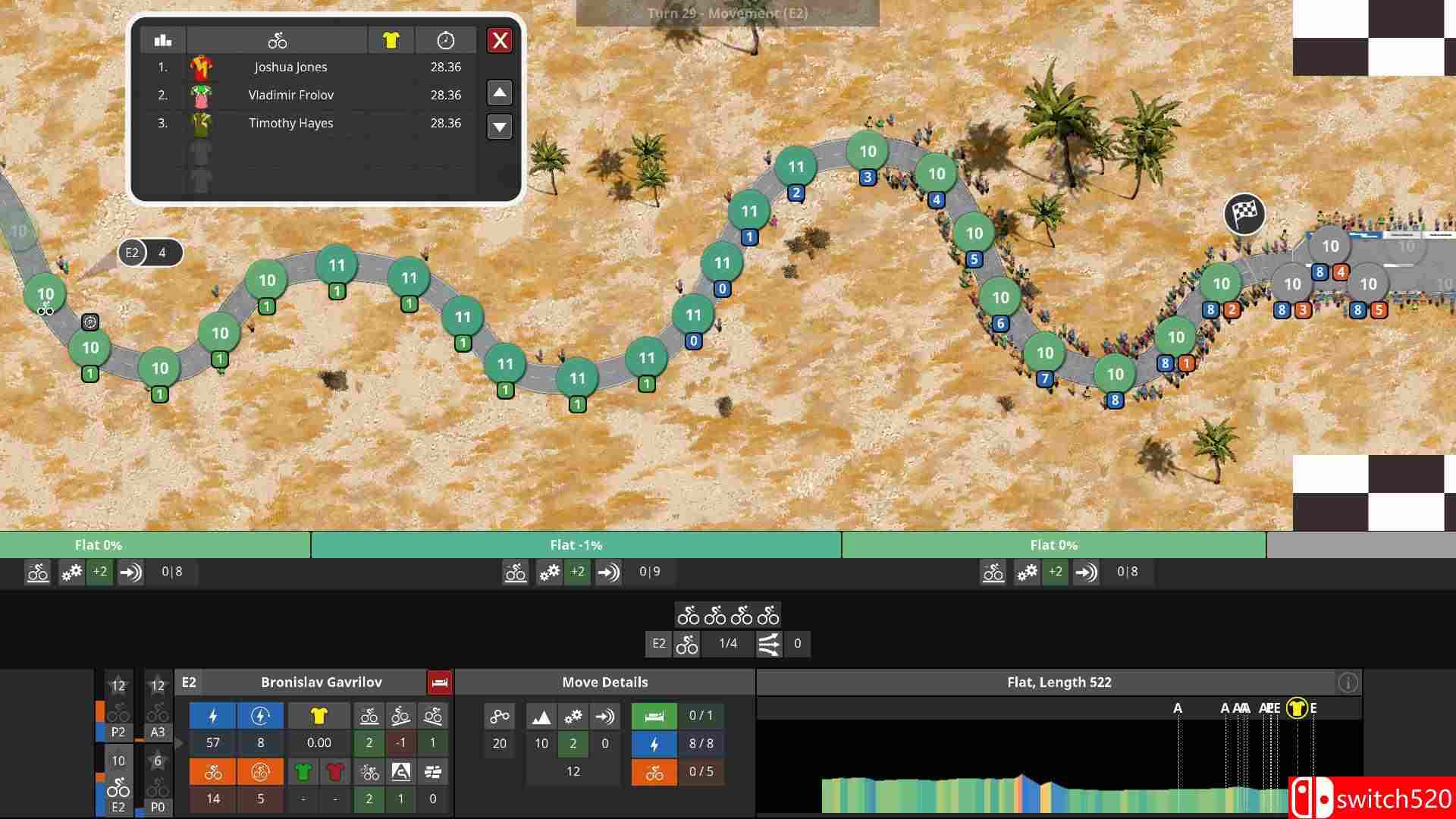
Task: Click the yellow jersey marker on the stage profile
Action: point(1296,708)
